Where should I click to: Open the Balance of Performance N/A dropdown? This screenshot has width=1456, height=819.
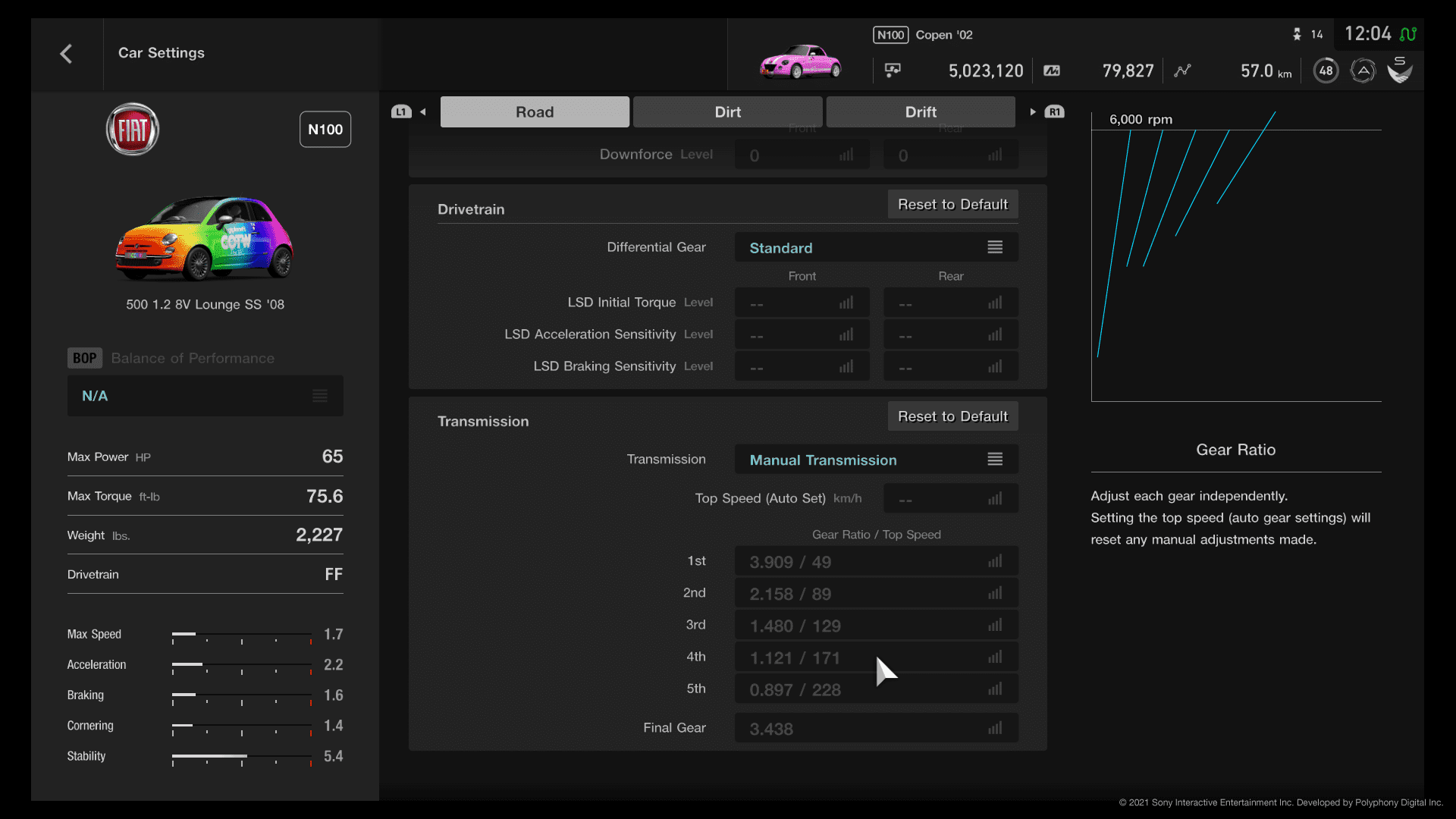click(205, 396)
